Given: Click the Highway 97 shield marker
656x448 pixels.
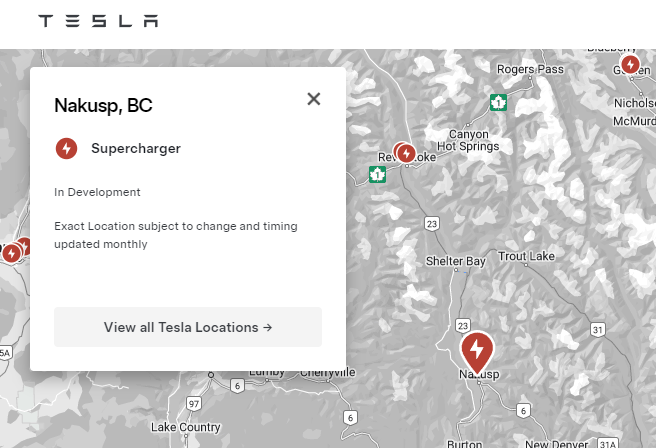Looking at the screenshot, I should tap(194, 403).
